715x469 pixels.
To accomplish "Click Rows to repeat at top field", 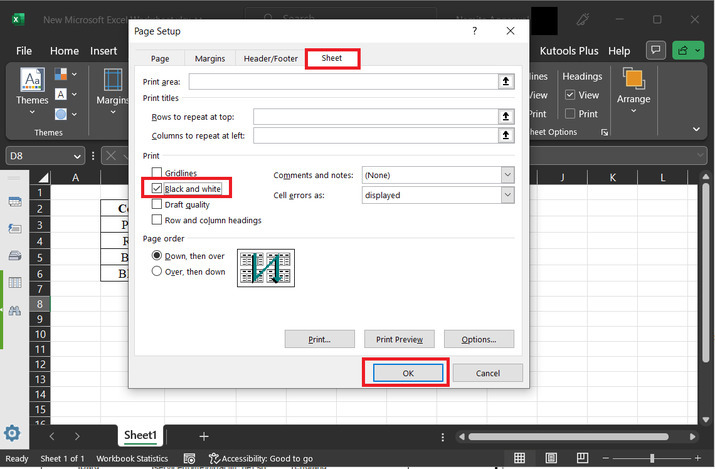I will (376, 117).
